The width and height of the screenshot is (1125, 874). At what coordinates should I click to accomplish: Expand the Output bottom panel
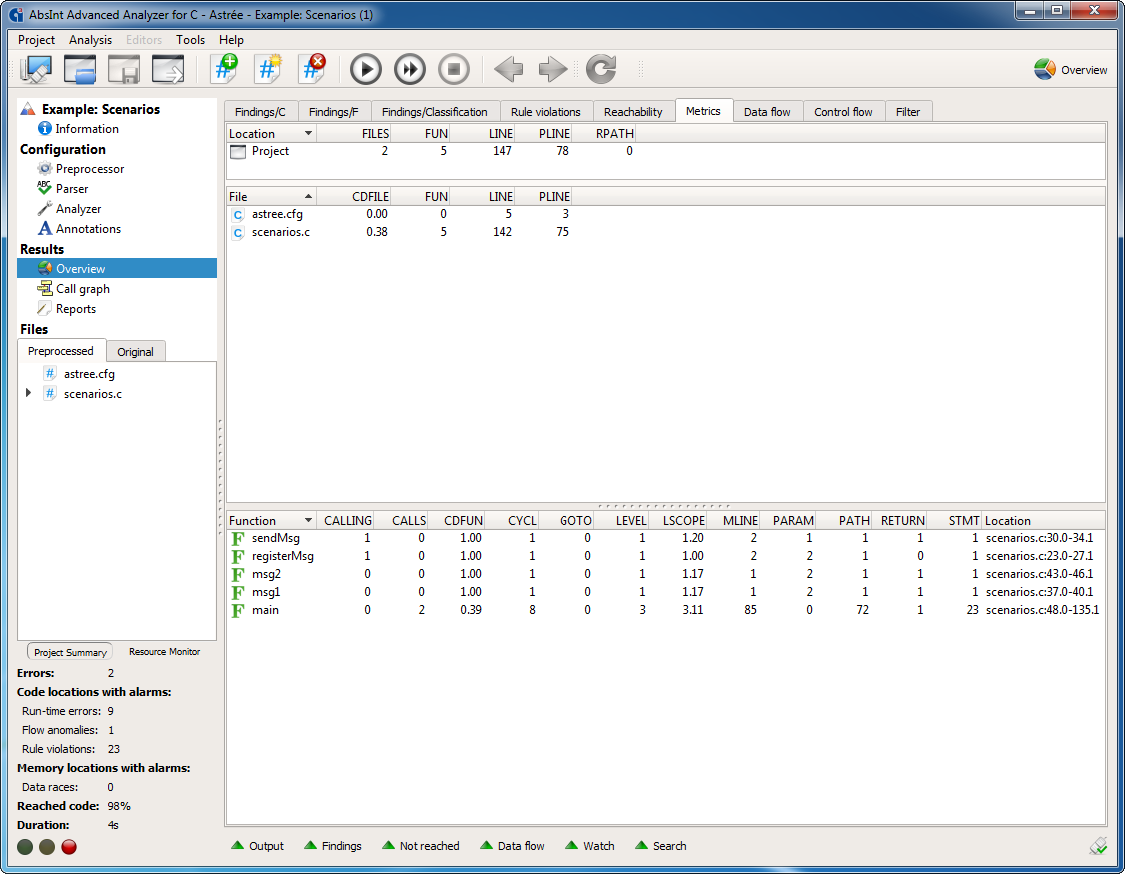[x=258, y=846]
